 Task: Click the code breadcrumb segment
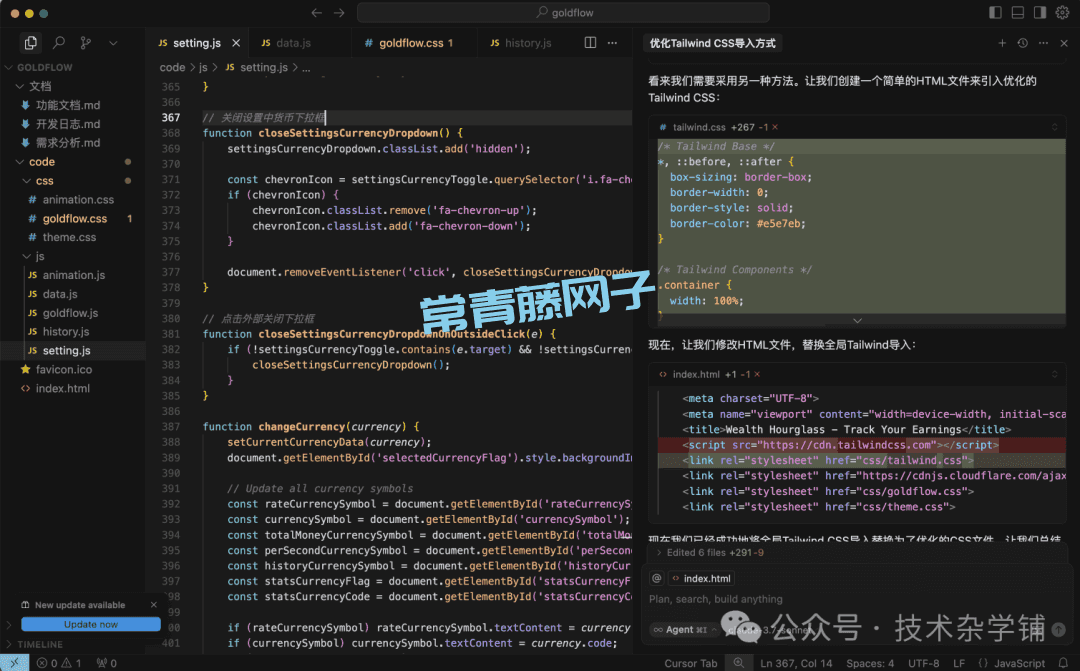[x=172, y=68]
